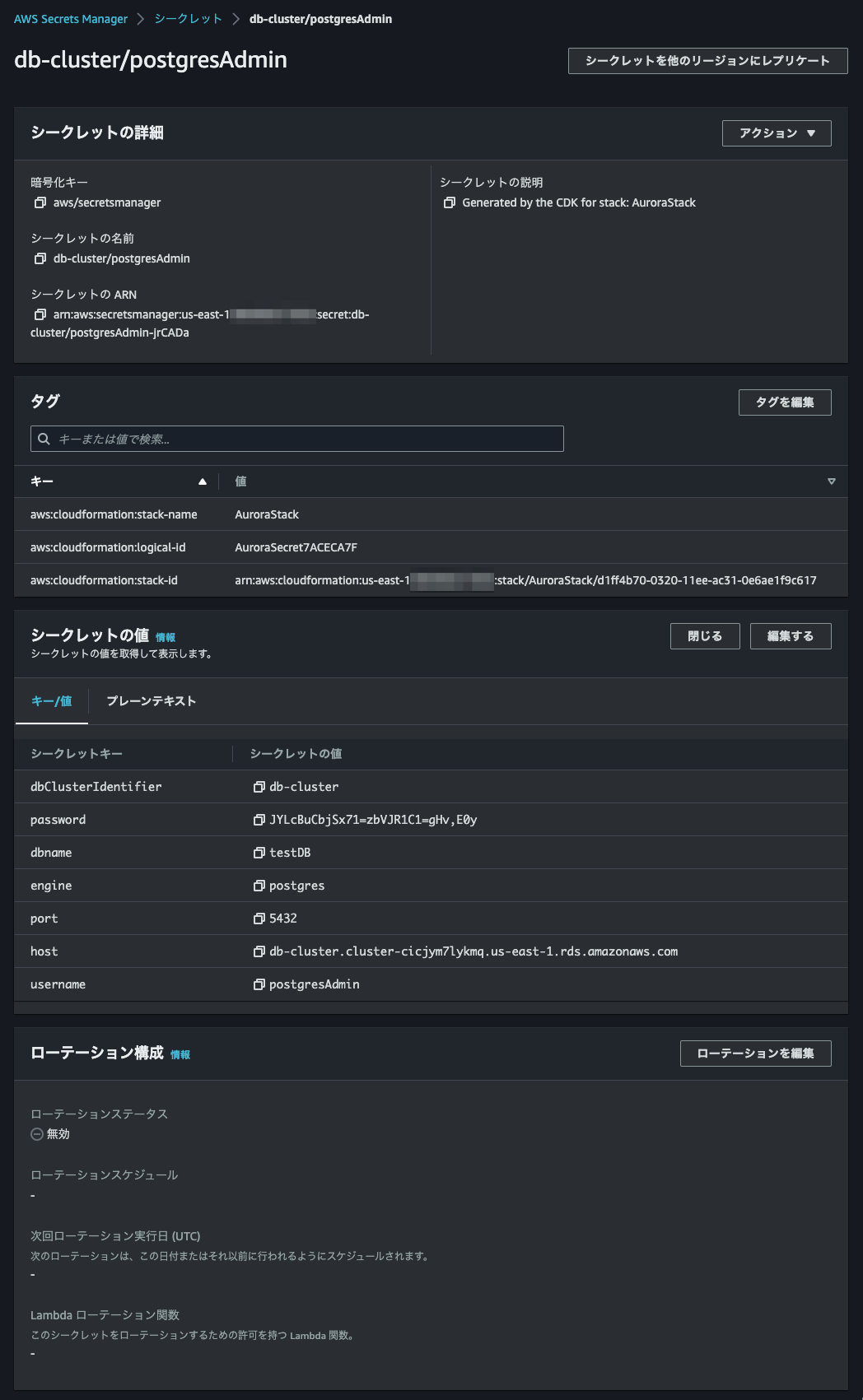Copy the encryption key aws/secretsmanager

pos(38,202)
